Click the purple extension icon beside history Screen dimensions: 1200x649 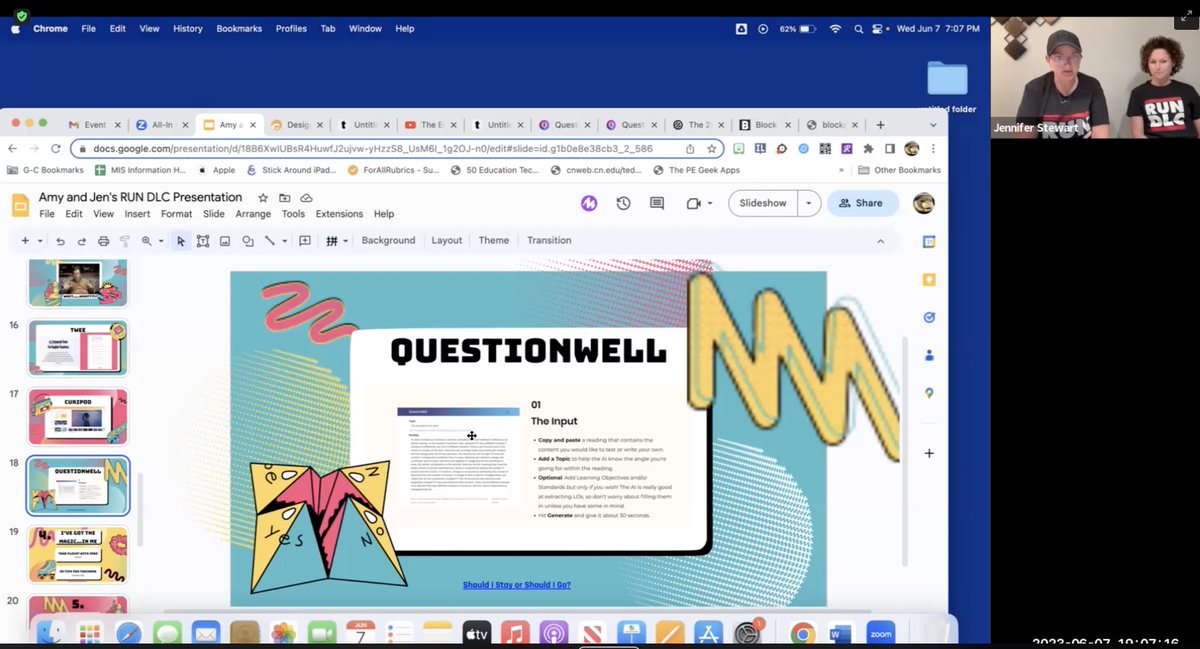[x=589, y=203]
